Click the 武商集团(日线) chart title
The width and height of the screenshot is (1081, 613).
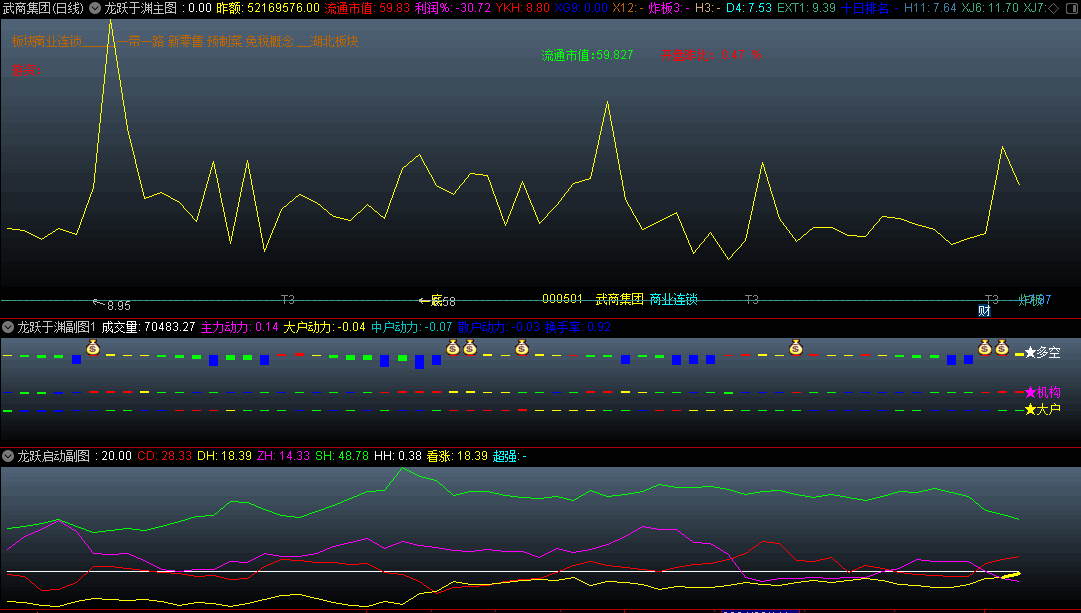(x=43, y=8)
